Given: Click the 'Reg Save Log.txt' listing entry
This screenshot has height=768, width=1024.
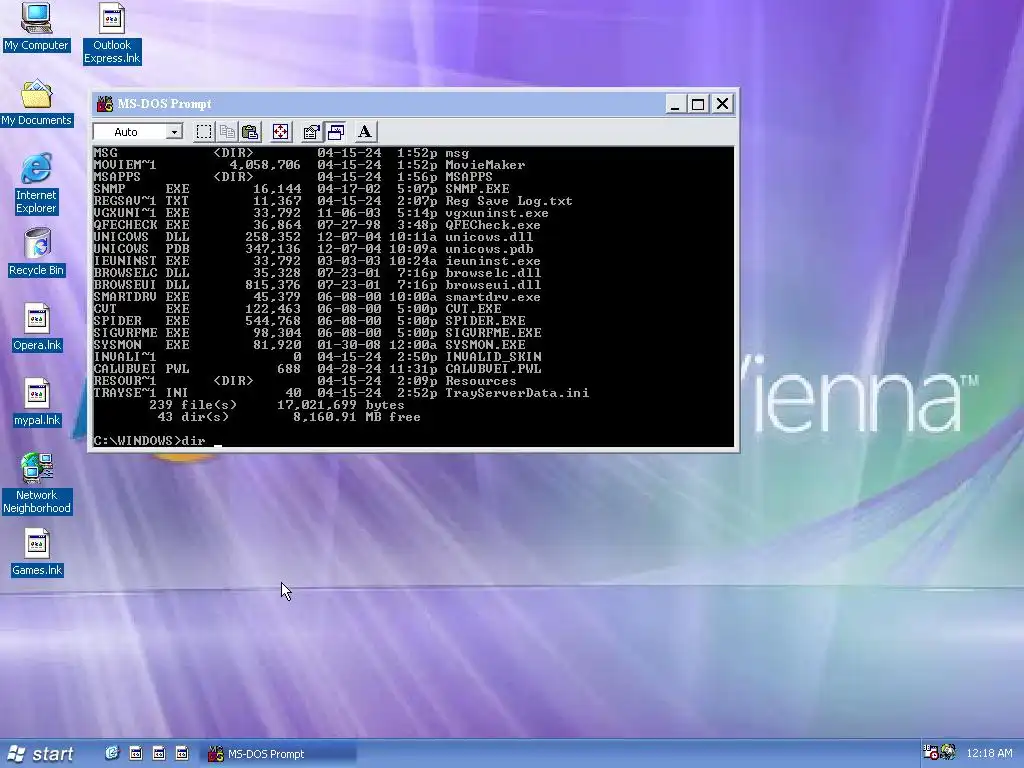Looking at the screenshot, I should 509,201.
